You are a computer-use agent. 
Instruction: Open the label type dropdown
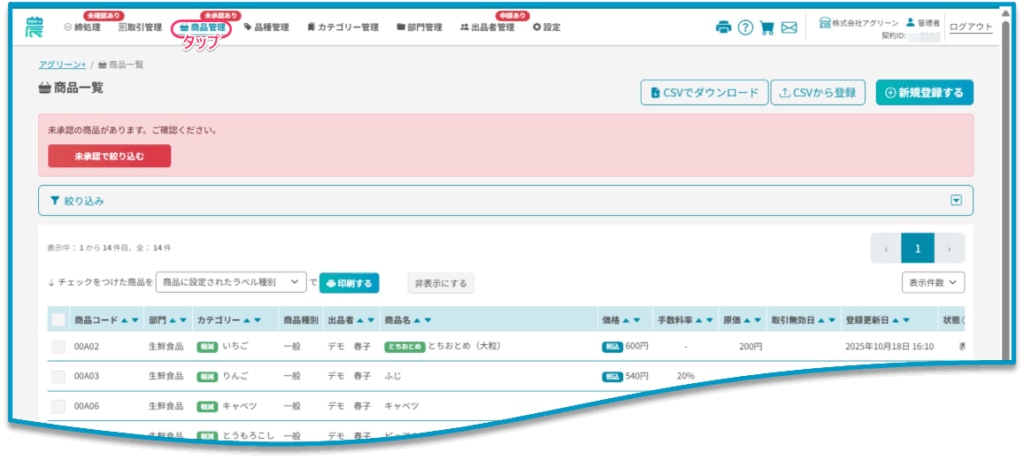tap(231, 283)
